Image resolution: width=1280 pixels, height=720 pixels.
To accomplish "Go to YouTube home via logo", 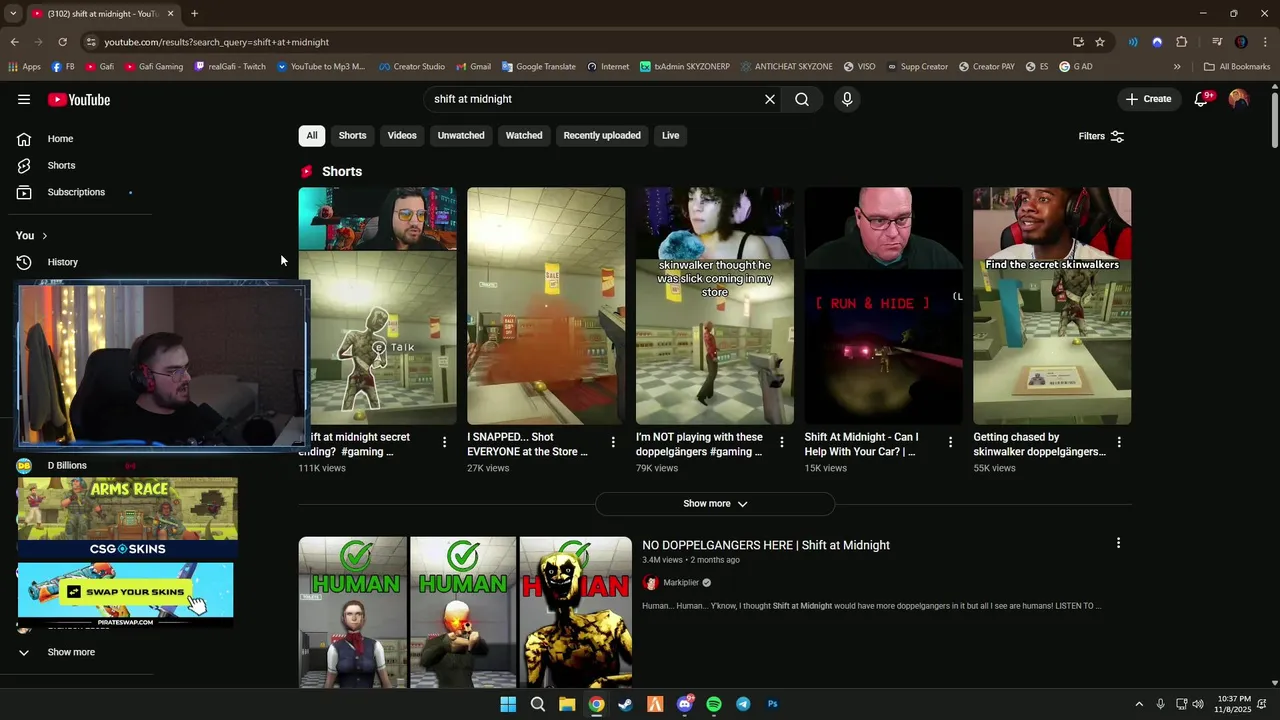I will pos(79,99).
